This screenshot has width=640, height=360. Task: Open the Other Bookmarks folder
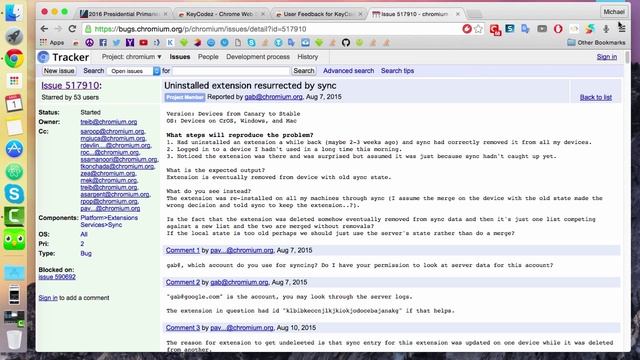596,42
